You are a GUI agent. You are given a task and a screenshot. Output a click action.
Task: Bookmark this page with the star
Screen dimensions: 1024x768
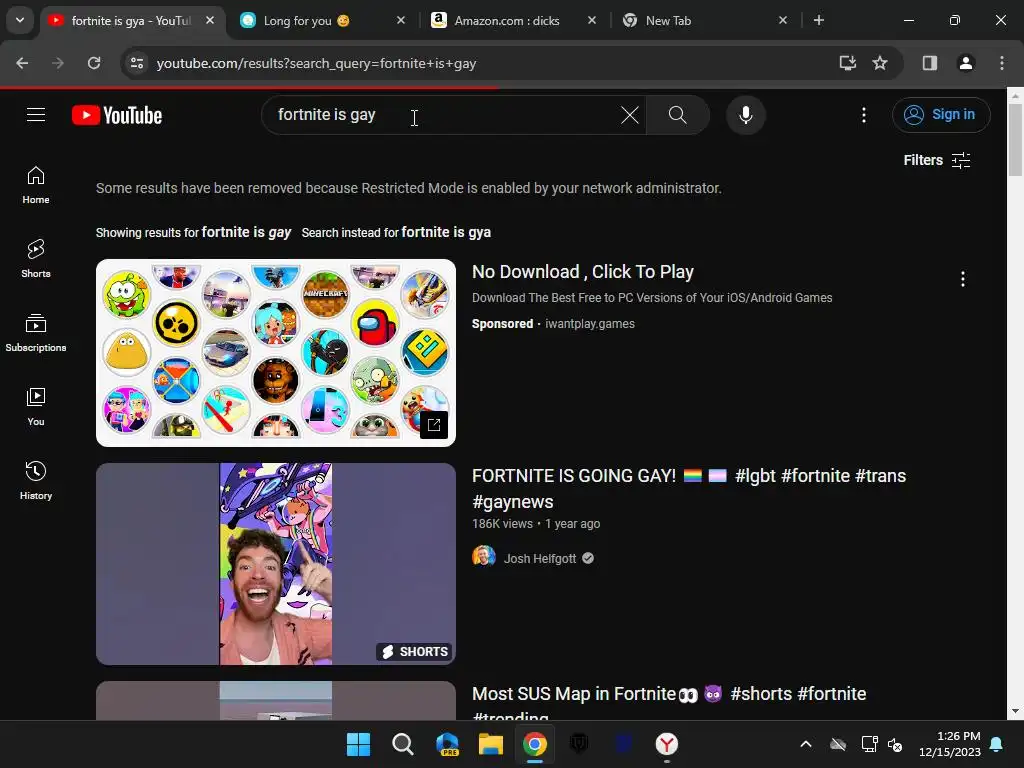[x=880, y=63]
